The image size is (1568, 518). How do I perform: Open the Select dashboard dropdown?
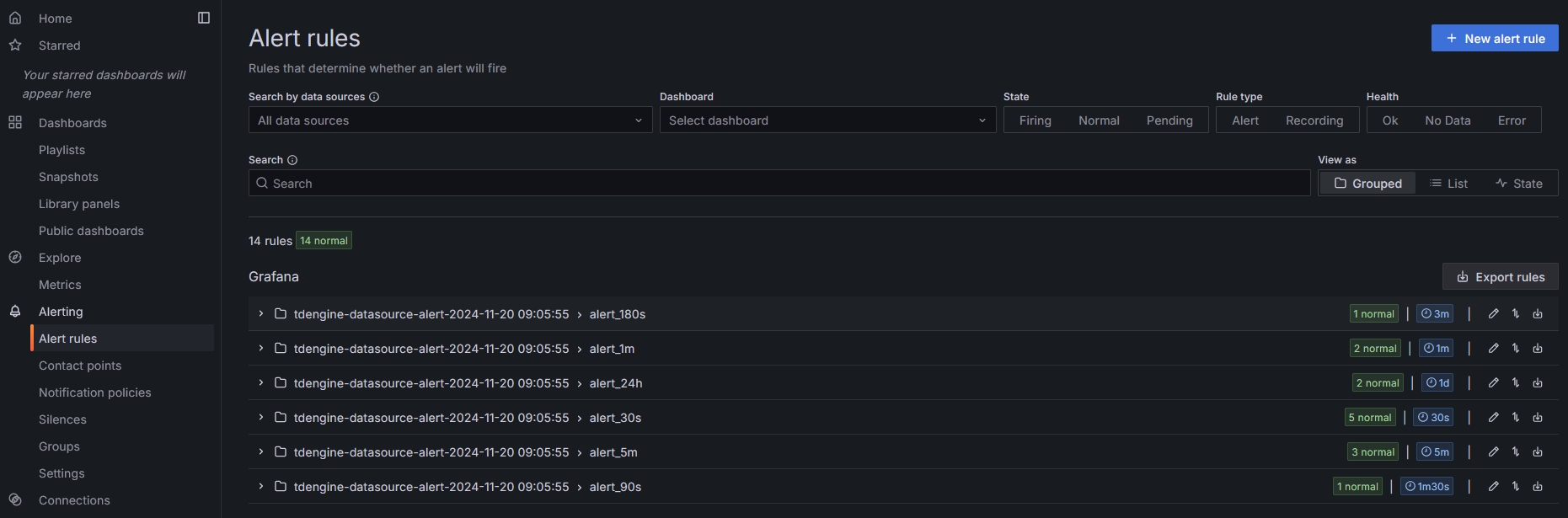pos(827,120)
